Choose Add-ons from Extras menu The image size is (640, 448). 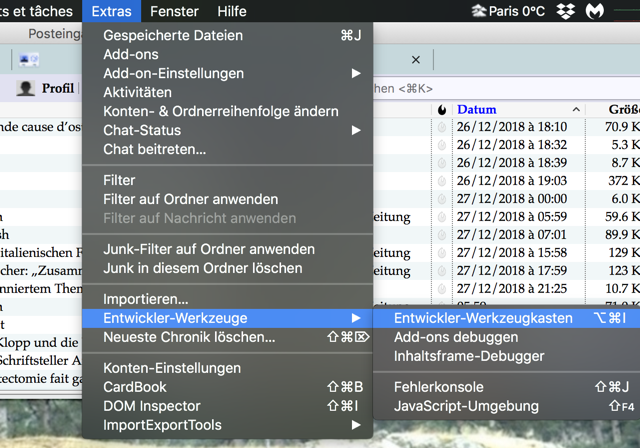(227, 54)
